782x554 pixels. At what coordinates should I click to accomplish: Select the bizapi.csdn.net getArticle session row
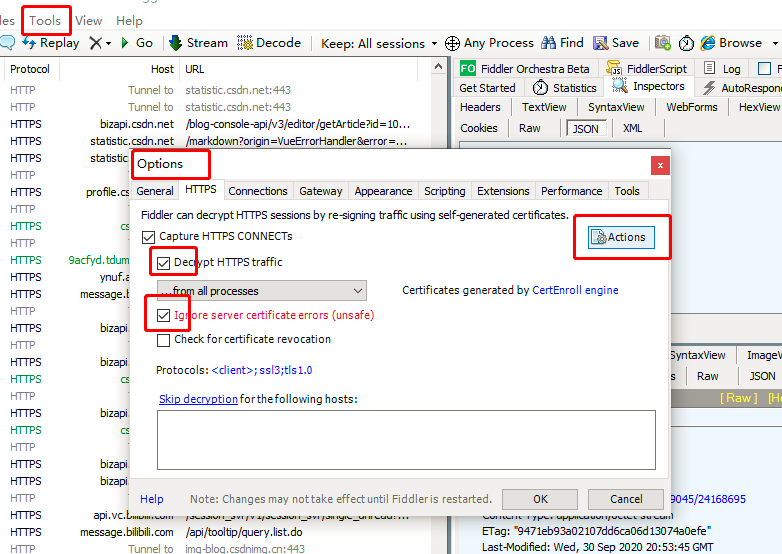point(215,124)
